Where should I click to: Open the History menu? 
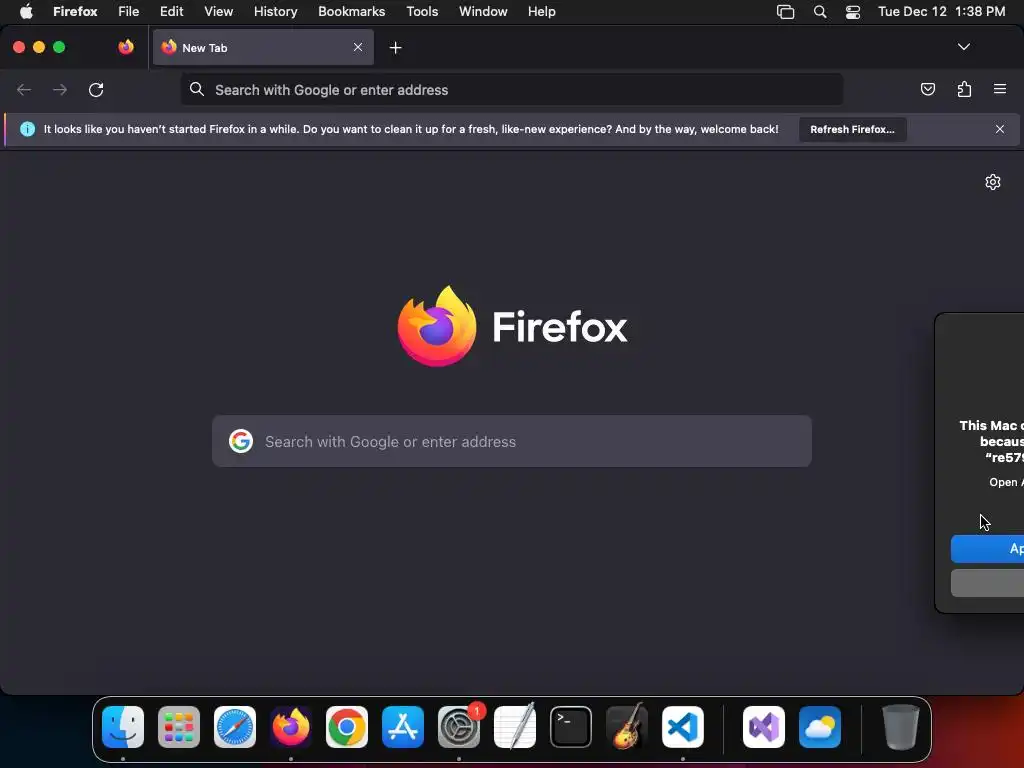pyautogui.click(x=276, y=11)
